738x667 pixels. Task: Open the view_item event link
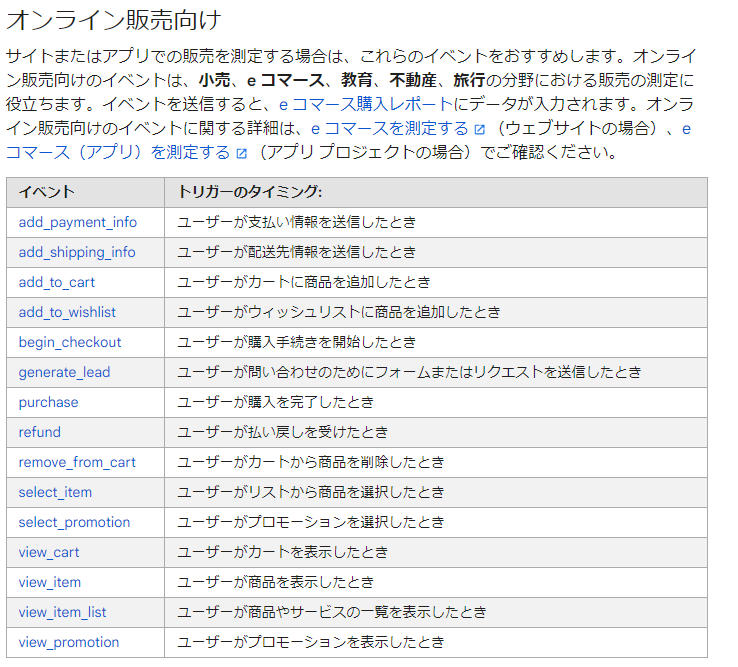[49, 583]
